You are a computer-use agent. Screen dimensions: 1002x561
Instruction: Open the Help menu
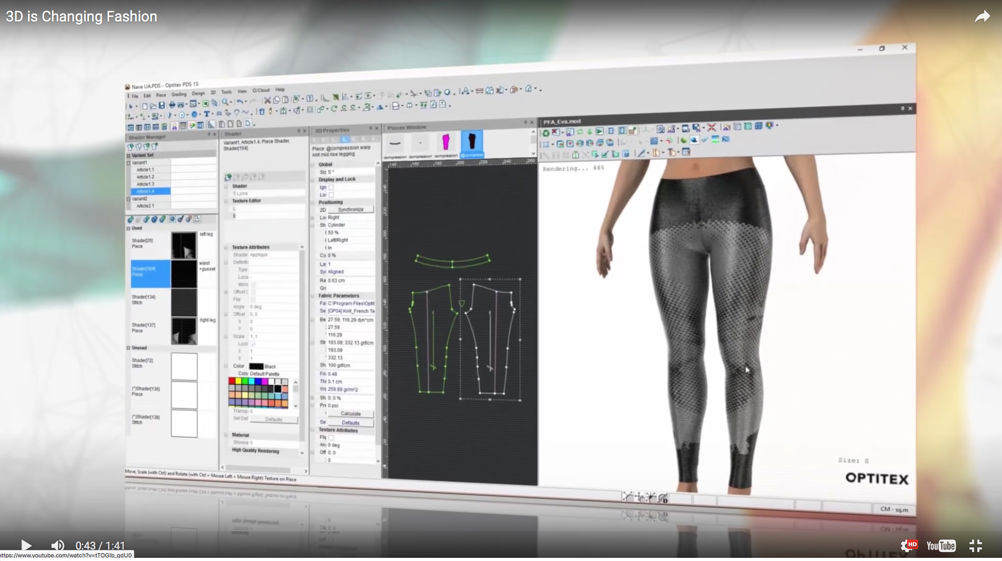pyautogui.click(x=280, y=89)
